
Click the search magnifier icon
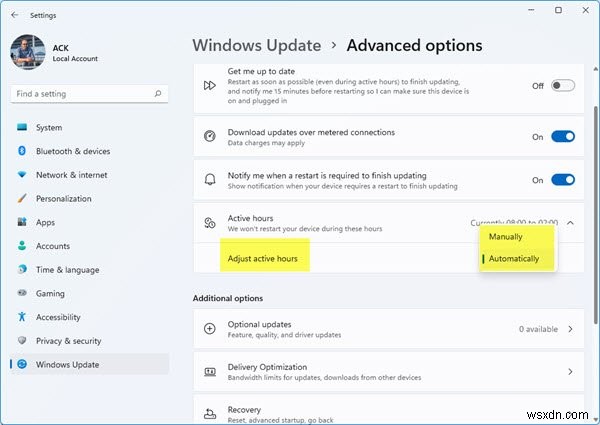(x=158, y=93)
